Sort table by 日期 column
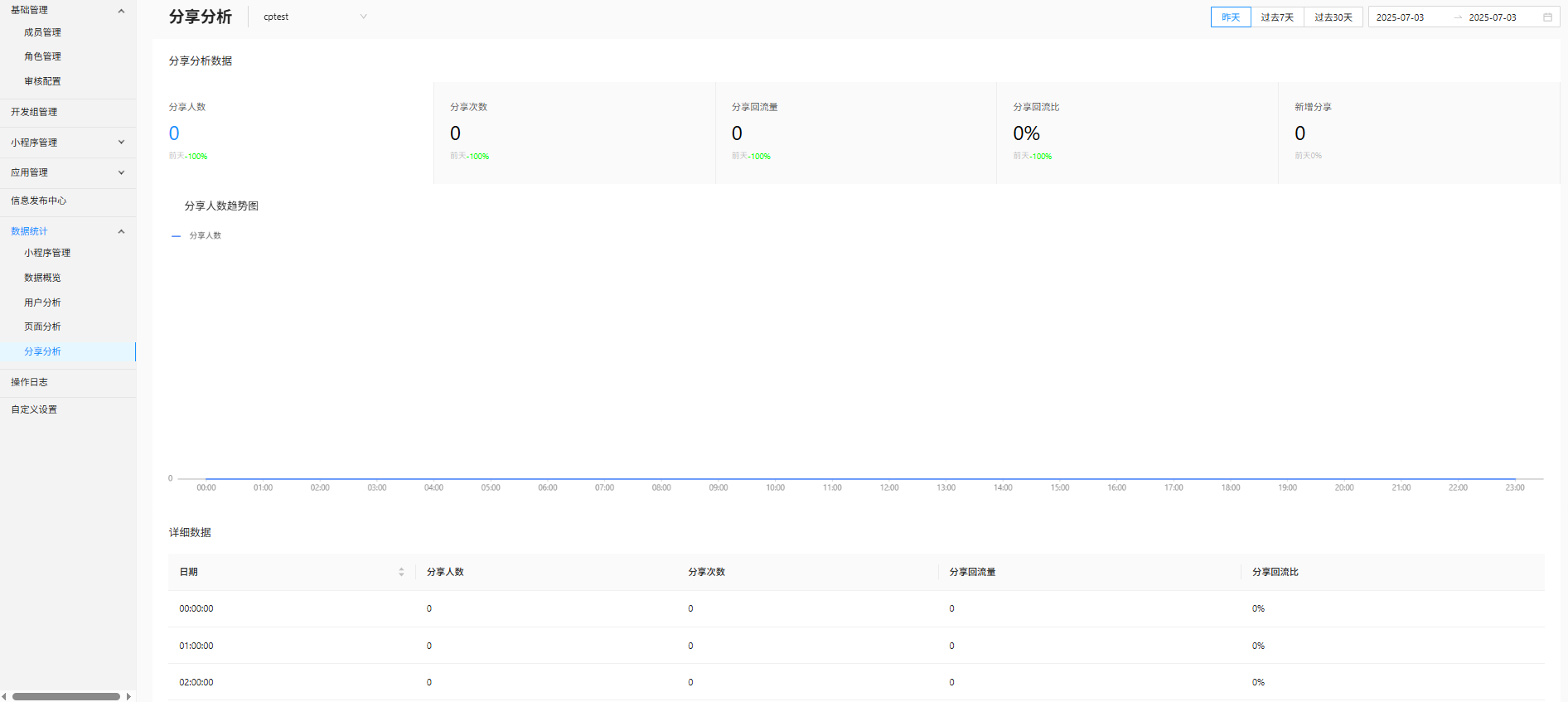 [401, 572]
